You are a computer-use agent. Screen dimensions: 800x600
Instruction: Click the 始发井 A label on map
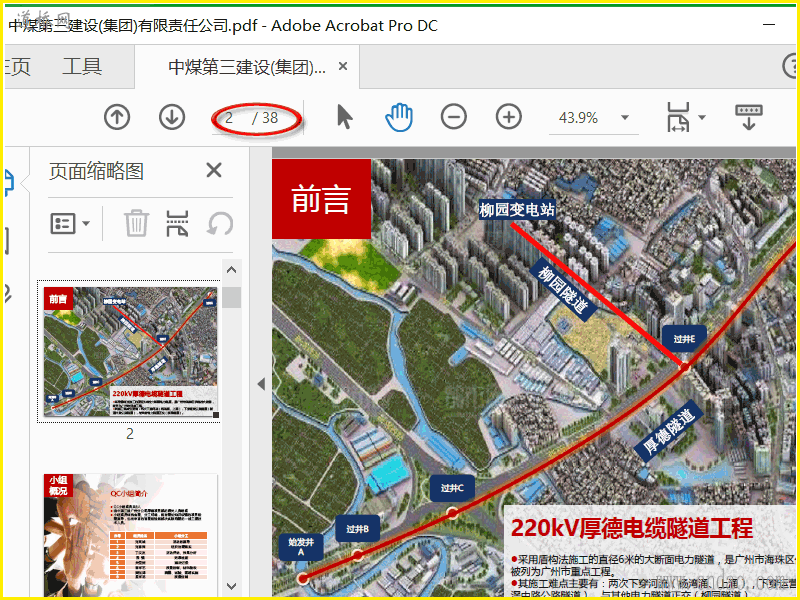click(x=301, y=547)
